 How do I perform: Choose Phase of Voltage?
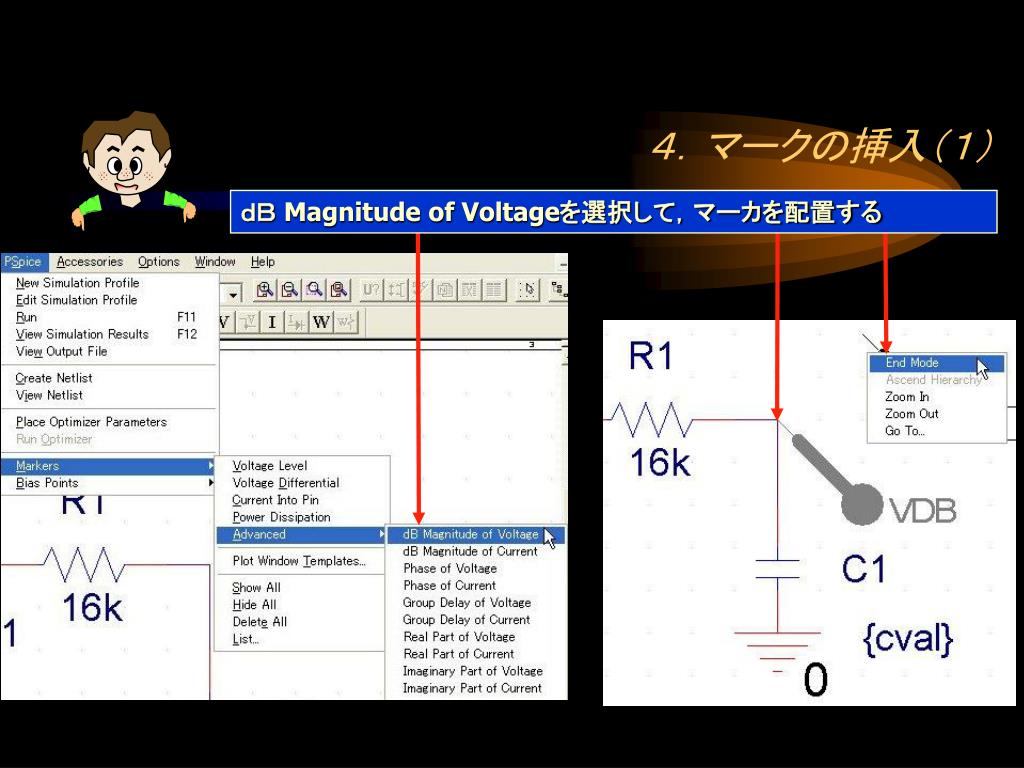tap(476, 568)
